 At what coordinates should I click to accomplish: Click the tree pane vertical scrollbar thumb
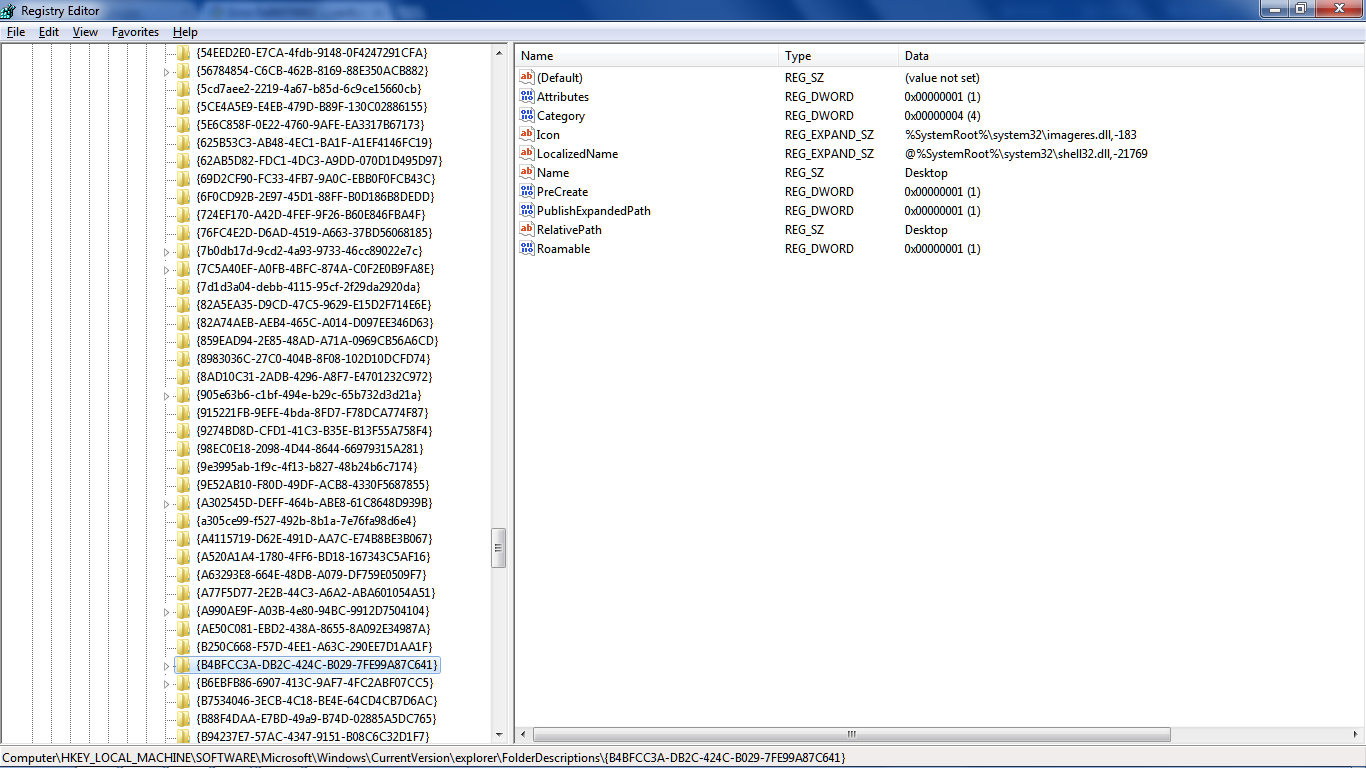tap(499, 548)
